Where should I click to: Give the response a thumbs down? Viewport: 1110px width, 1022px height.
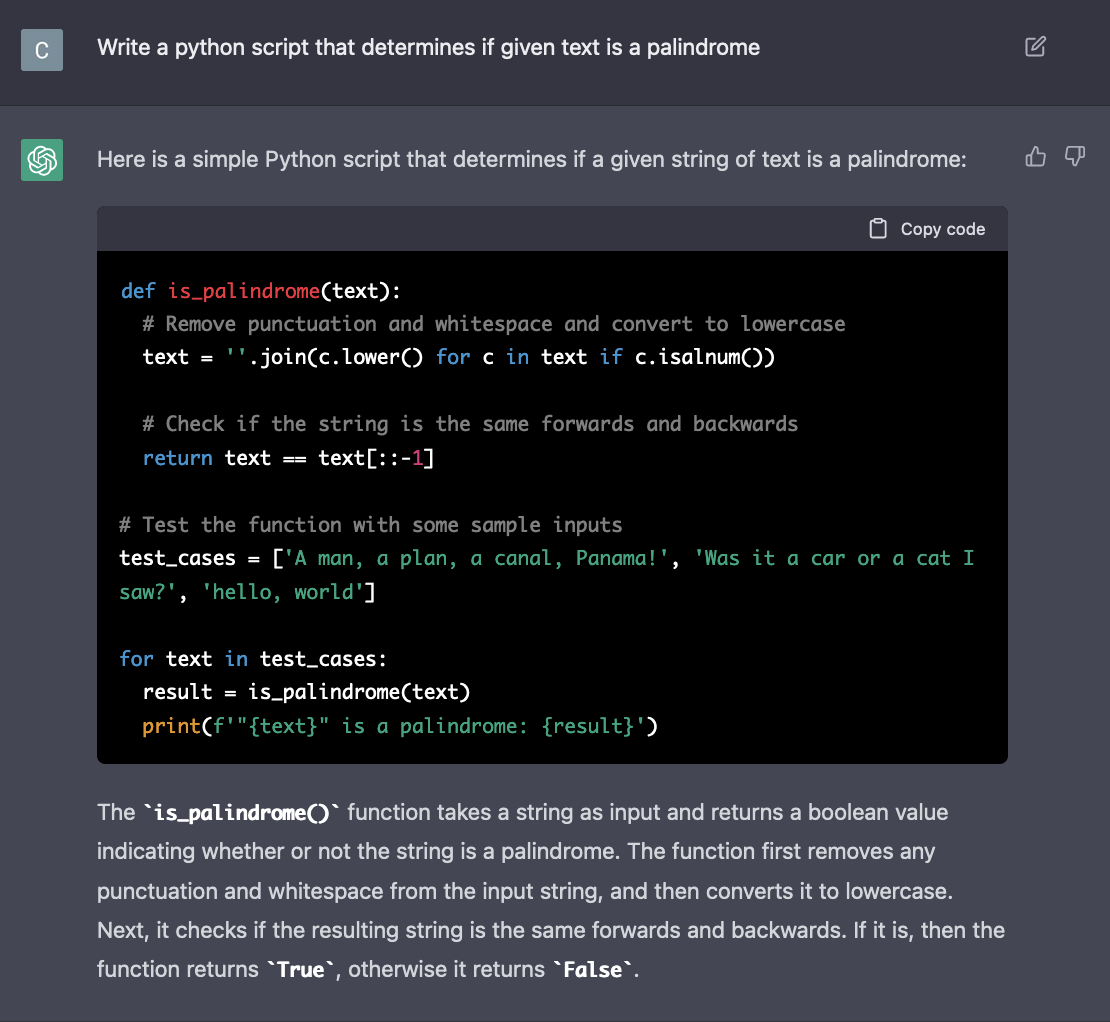tap(1075, 156)
